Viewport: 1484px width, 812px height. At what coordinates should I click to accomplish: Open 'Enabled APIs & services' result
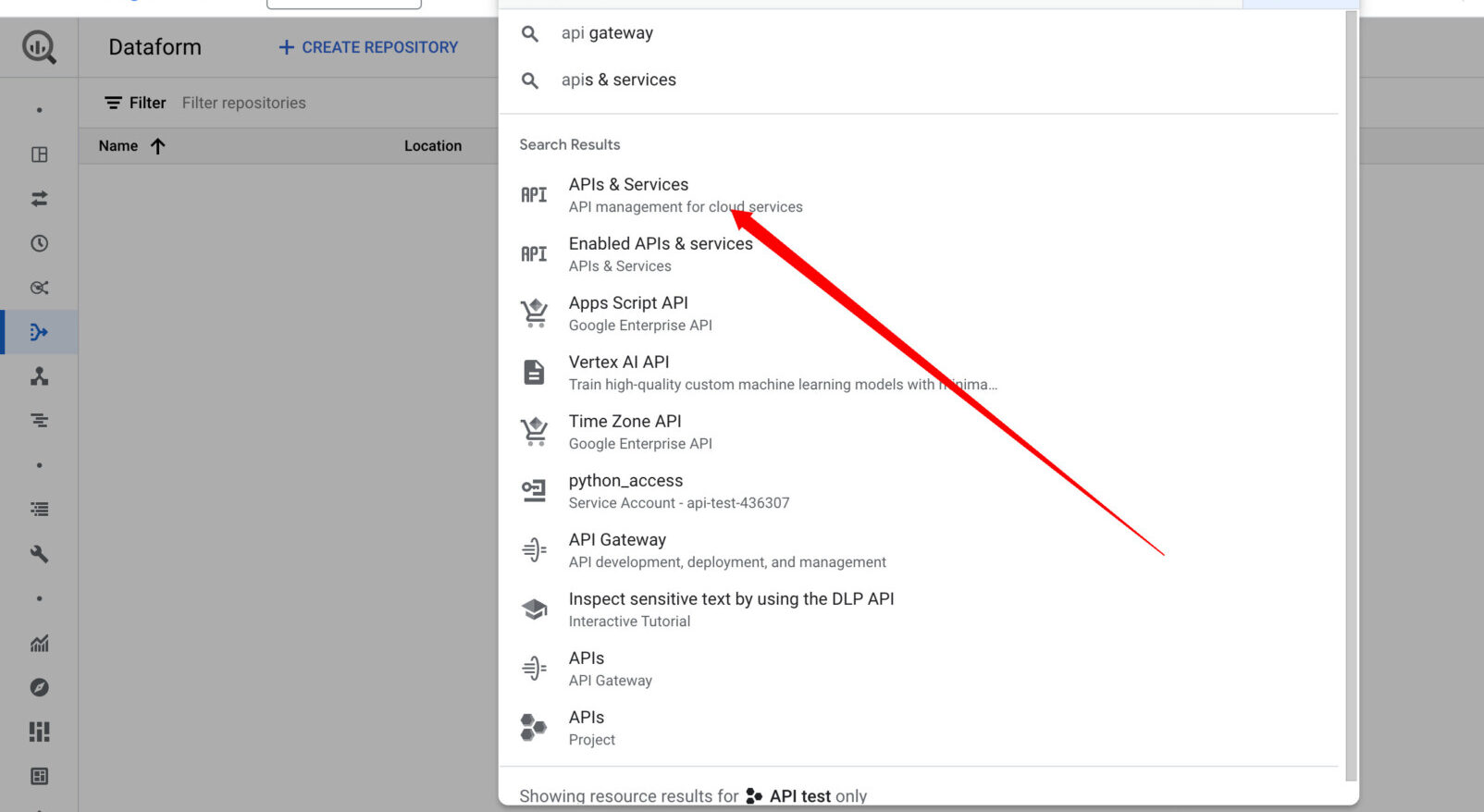(661, 244)
